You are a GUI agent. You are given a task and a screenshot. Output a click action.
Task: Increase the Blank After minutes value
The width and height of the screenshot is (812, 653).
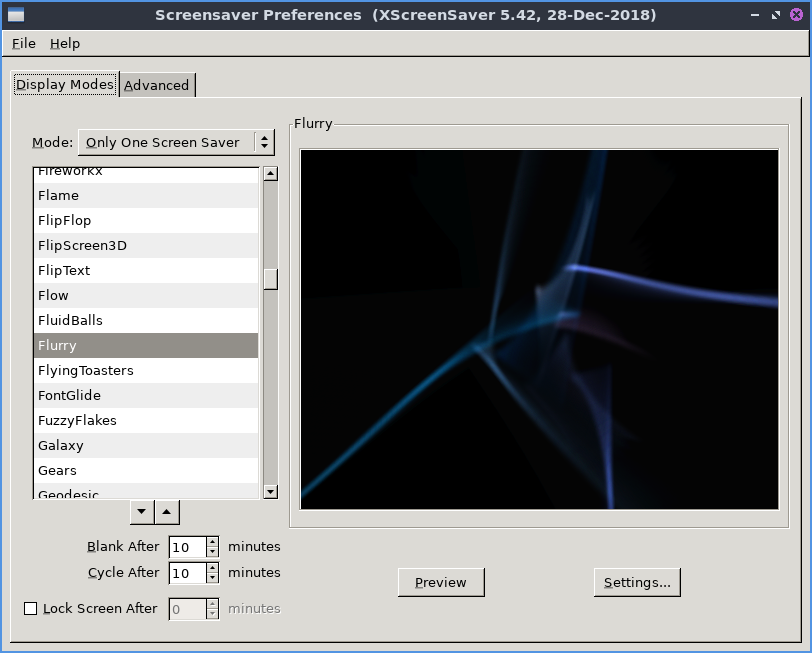[x=212, y=542]
